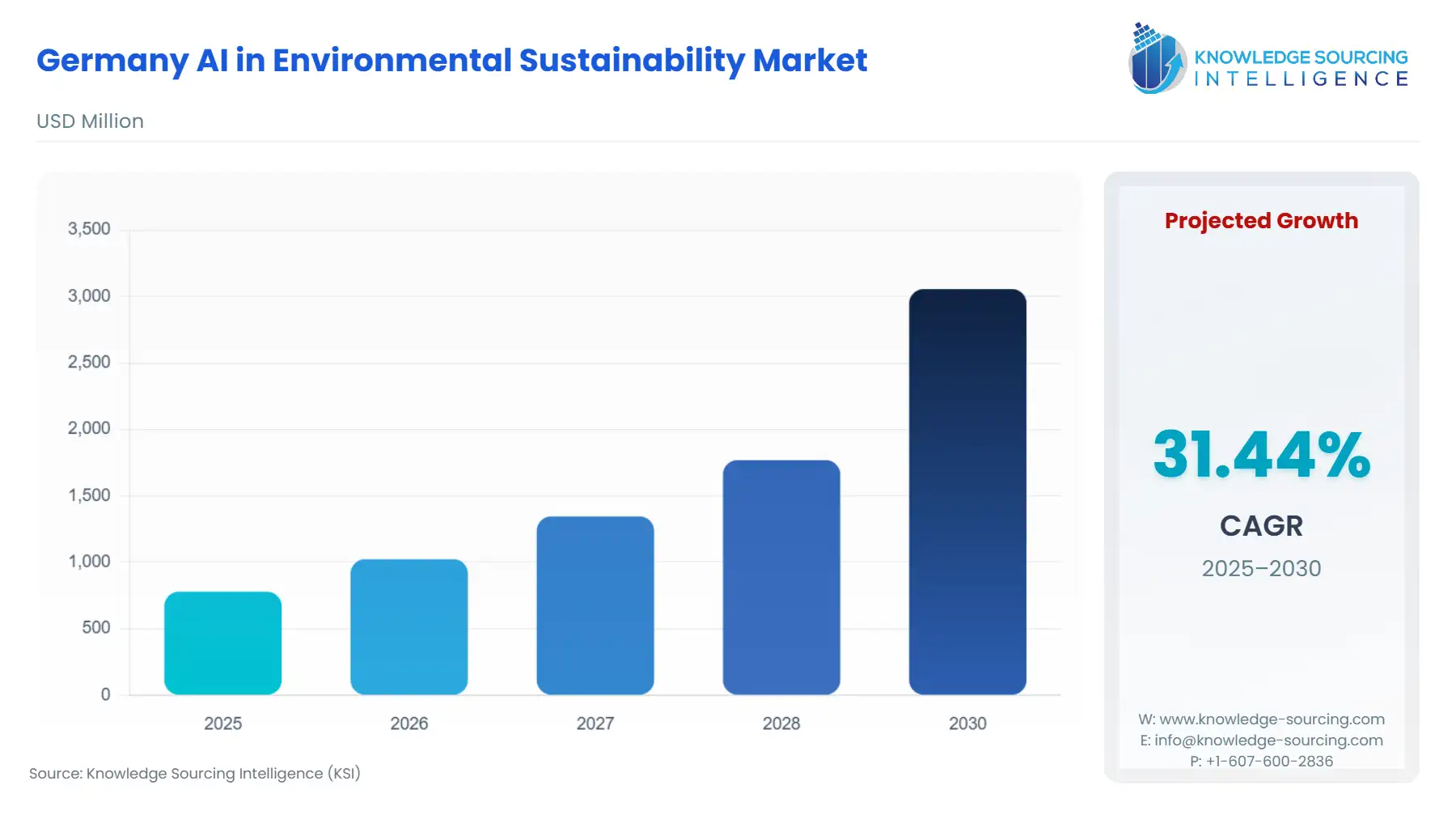Screen dimensions: 1456x819
Task: Click the 2025–2030 date range text
Action: pyautogui.click(x=1261, y=569)
